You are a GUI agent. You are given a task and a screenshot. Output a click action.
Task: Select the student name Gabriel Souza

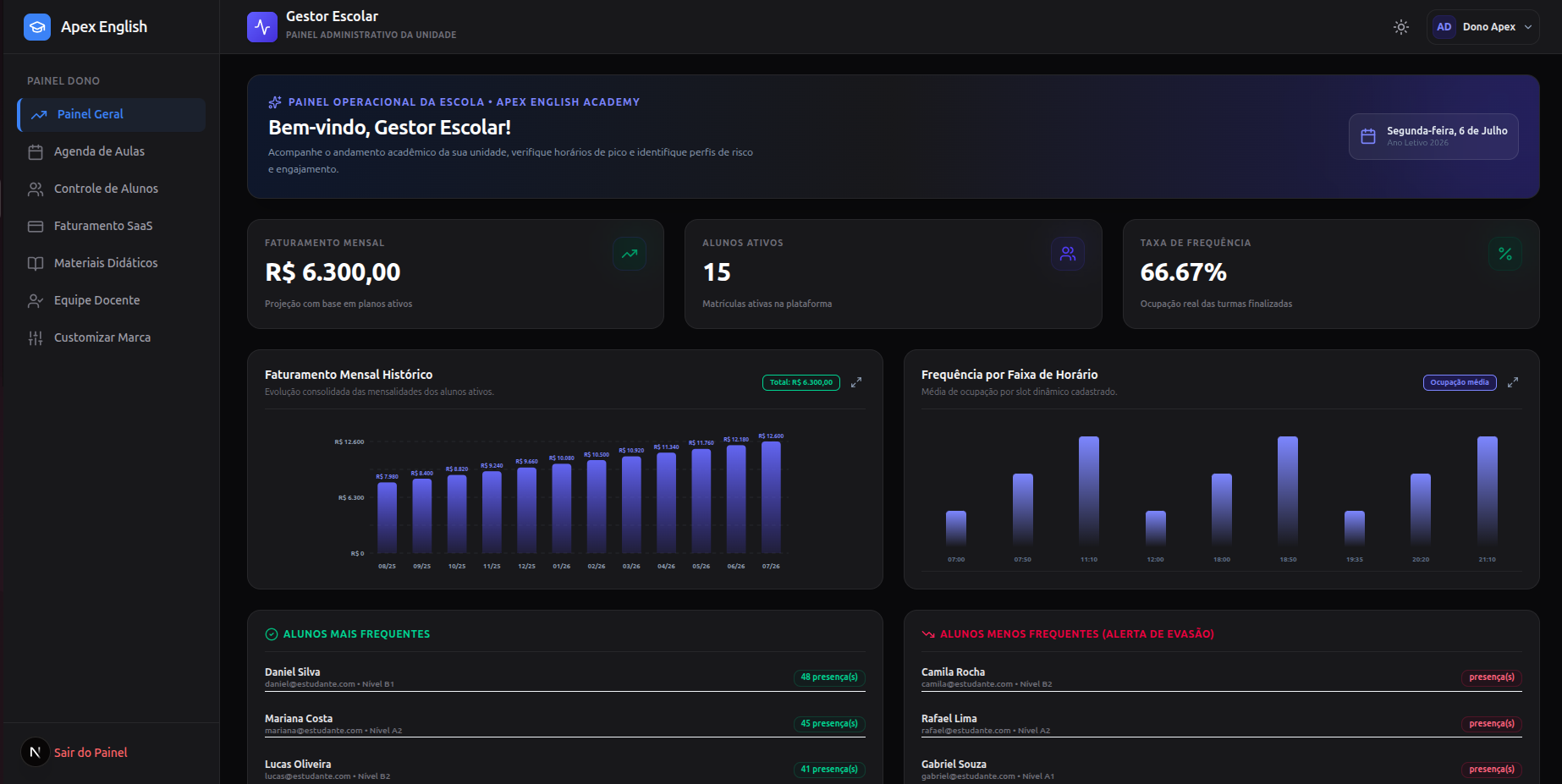[x=954, y=765]
